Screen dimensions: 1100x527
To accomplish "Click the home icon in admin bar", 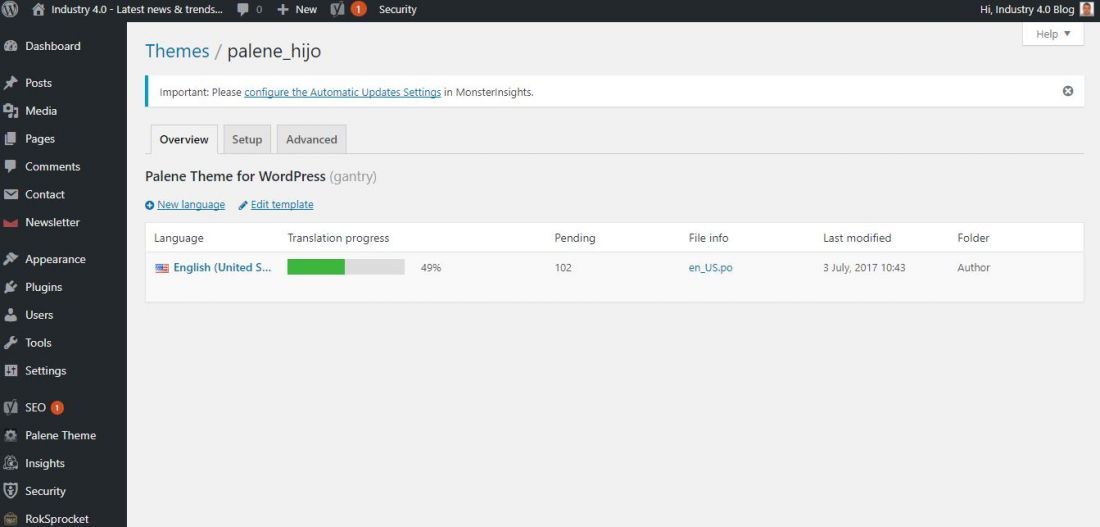I will tap(39, 10).
